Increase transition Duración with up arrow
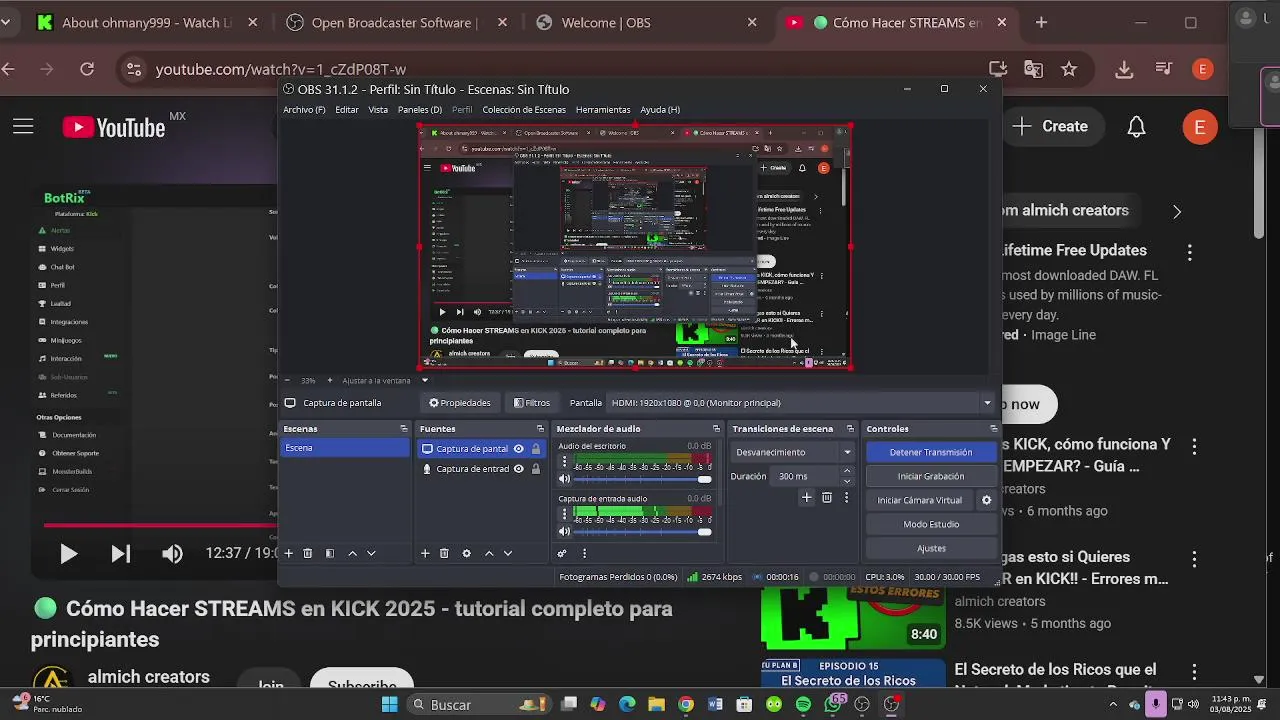The height and width of the screenshot is (720, 1280). click(847, 472)
